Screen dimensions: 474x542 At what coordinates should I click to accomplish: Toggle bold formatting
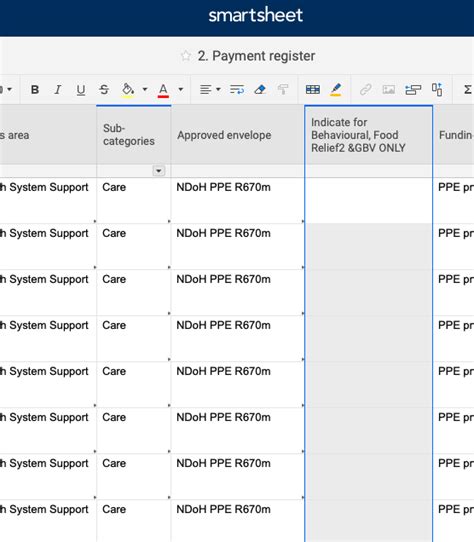(35, 90)
